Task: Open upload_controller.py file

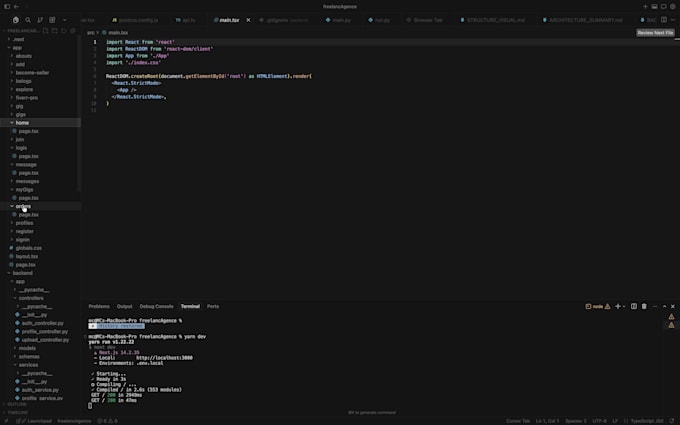Action: pyautogui.click(x=45, y=340)
